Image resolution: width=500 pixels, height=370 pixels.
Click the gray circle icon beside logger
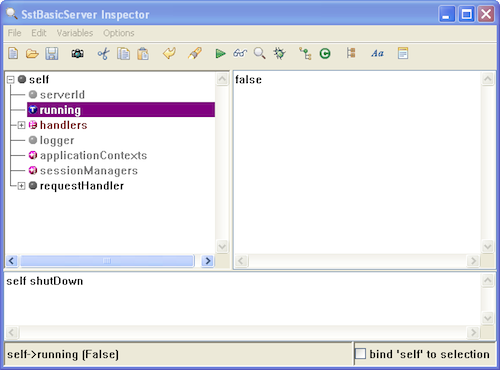[x=33, y=140]
